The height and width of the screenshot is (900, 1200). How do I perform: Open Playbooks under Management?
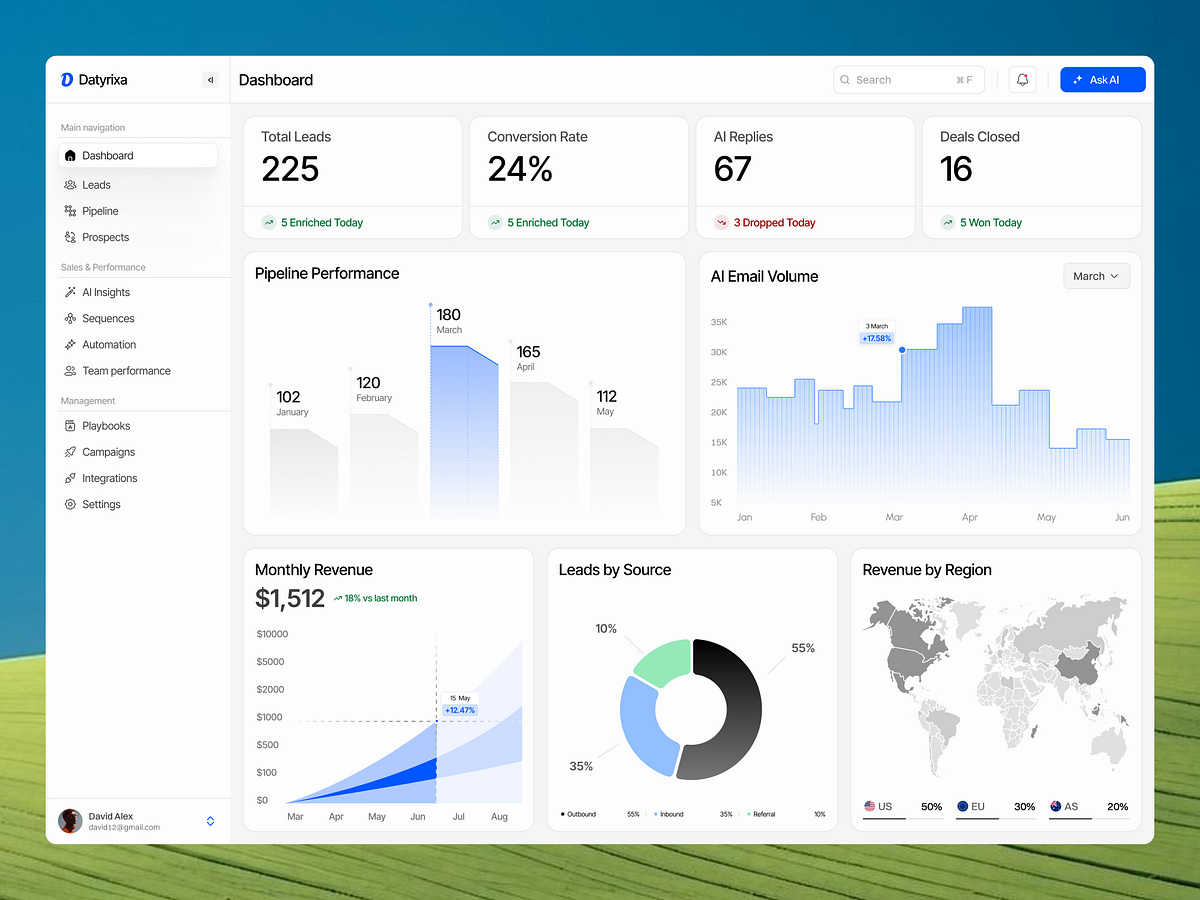(138, 426)
